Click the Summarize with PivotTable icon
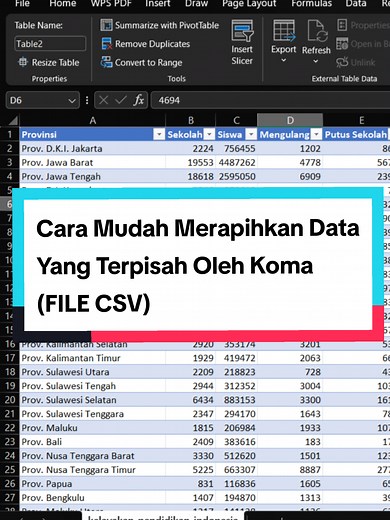This screenshot has width=390, height=520. pos(106,25)
